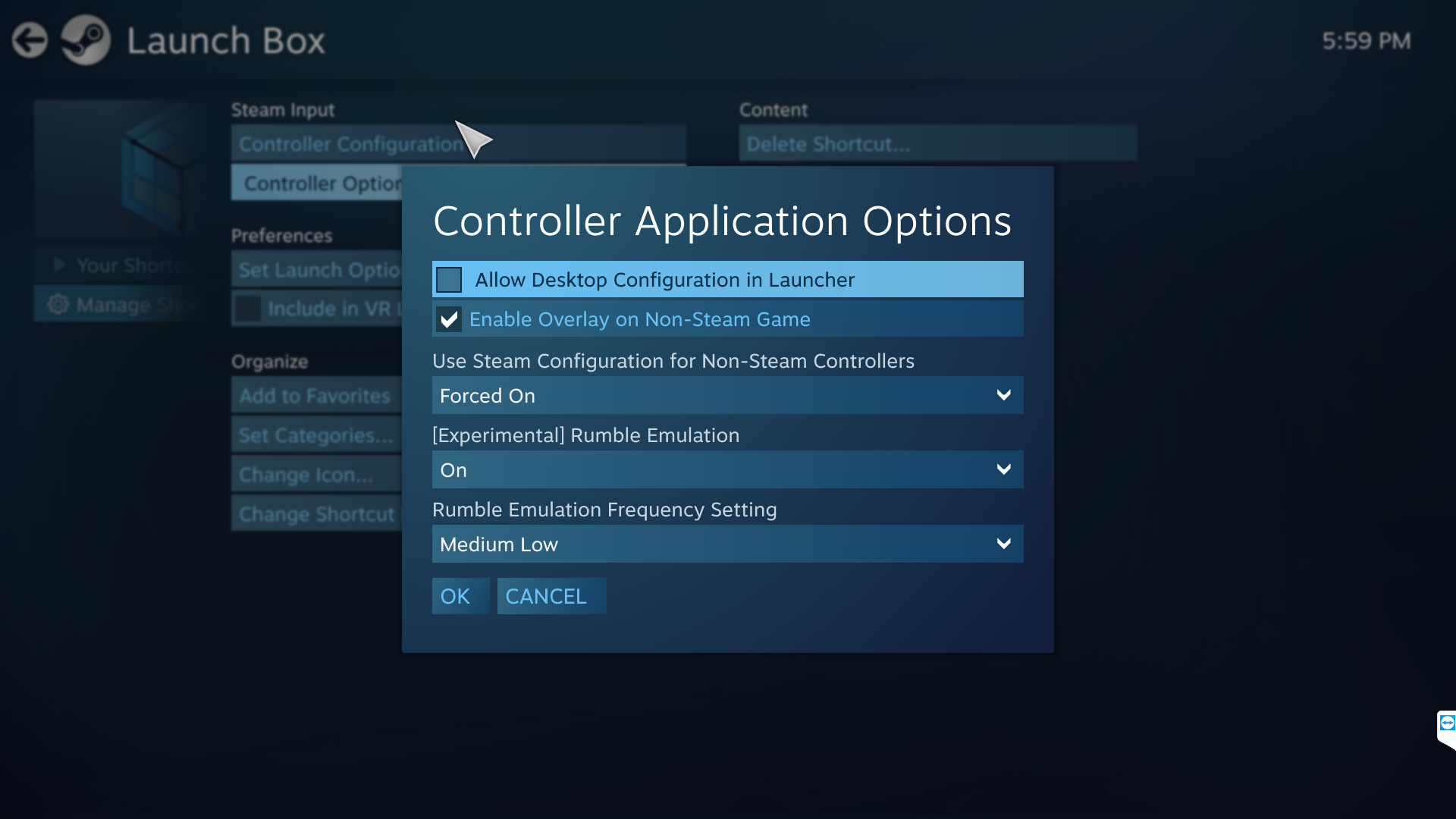
Task: Open the Rumble Emulation On dropdown
Action: 727,469
